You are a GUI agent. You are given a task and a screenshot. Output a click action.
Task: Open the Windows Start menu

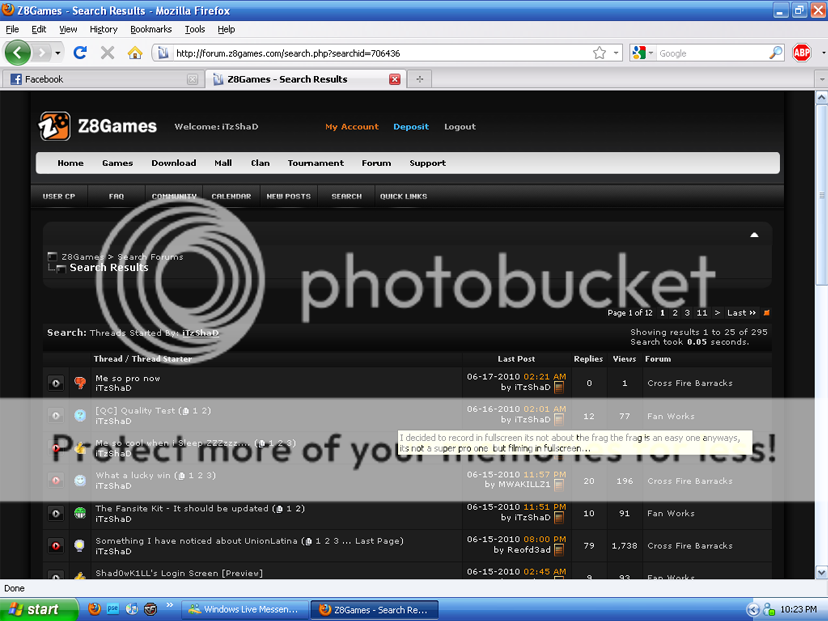pyautogui.click(x=35, y=609)
